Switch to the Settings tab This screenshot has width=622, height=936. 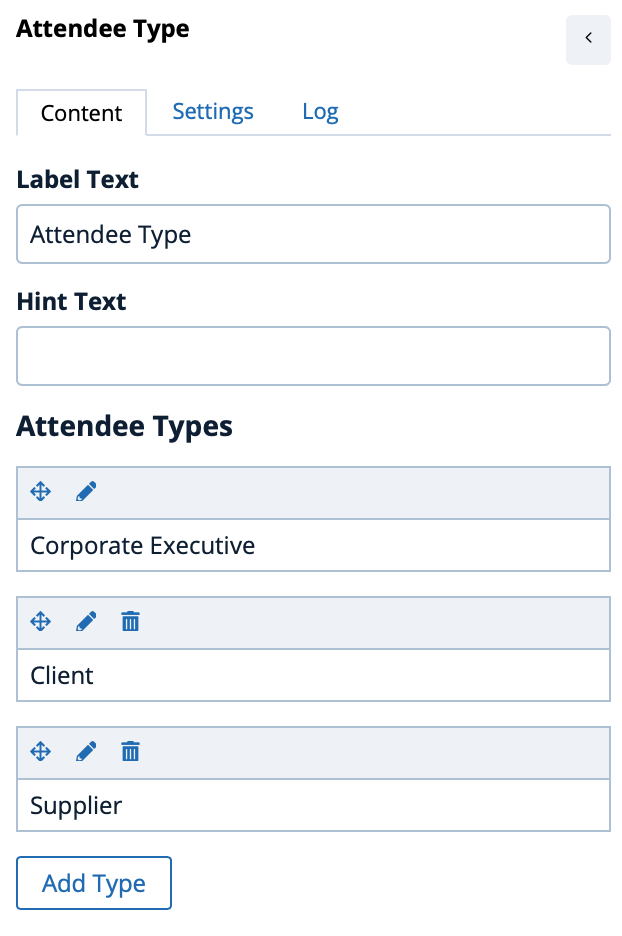pos(213,111)
